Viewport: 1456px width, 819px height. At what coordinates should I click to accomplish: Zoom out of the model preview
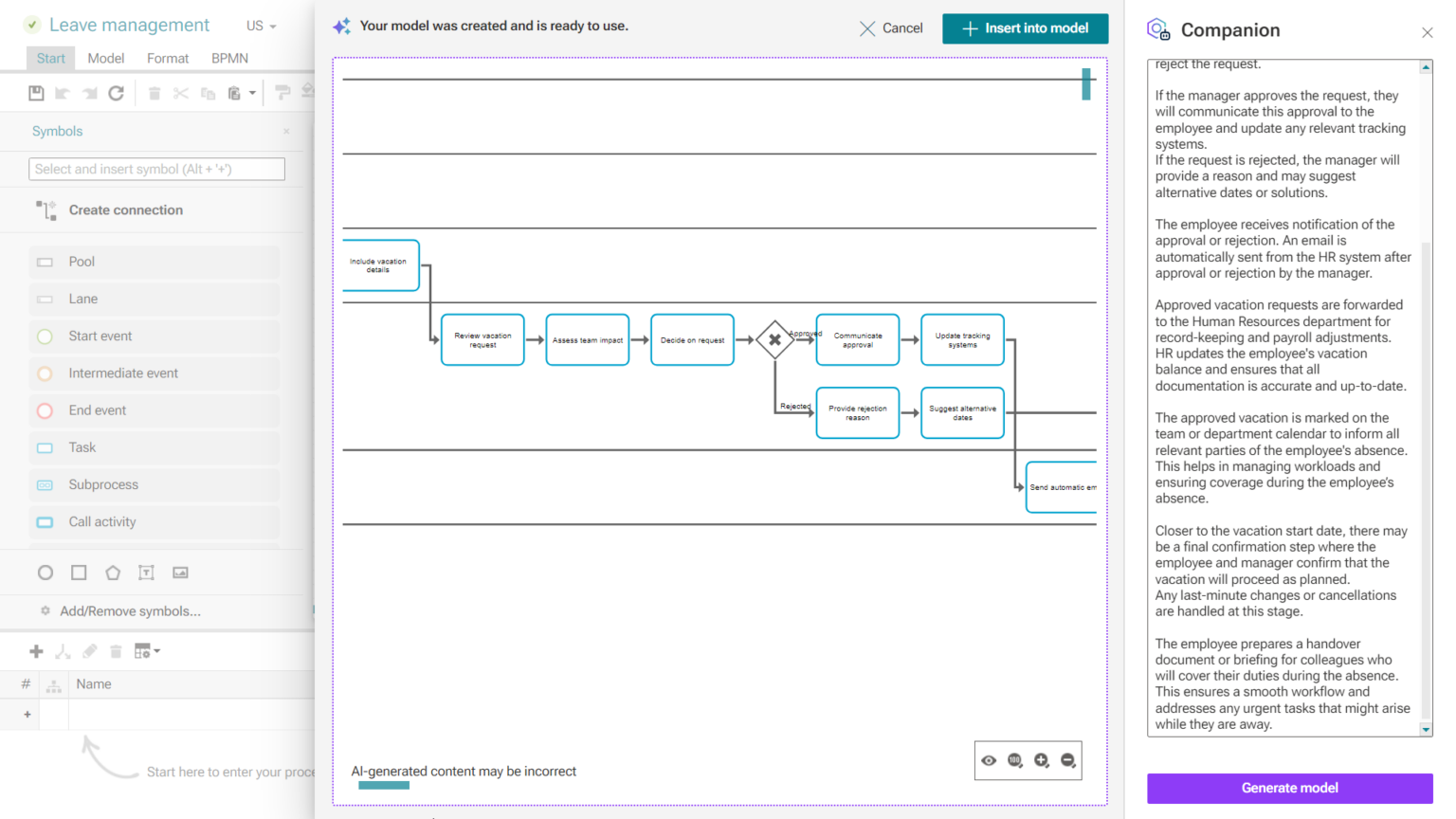(x=1067, y=760)
